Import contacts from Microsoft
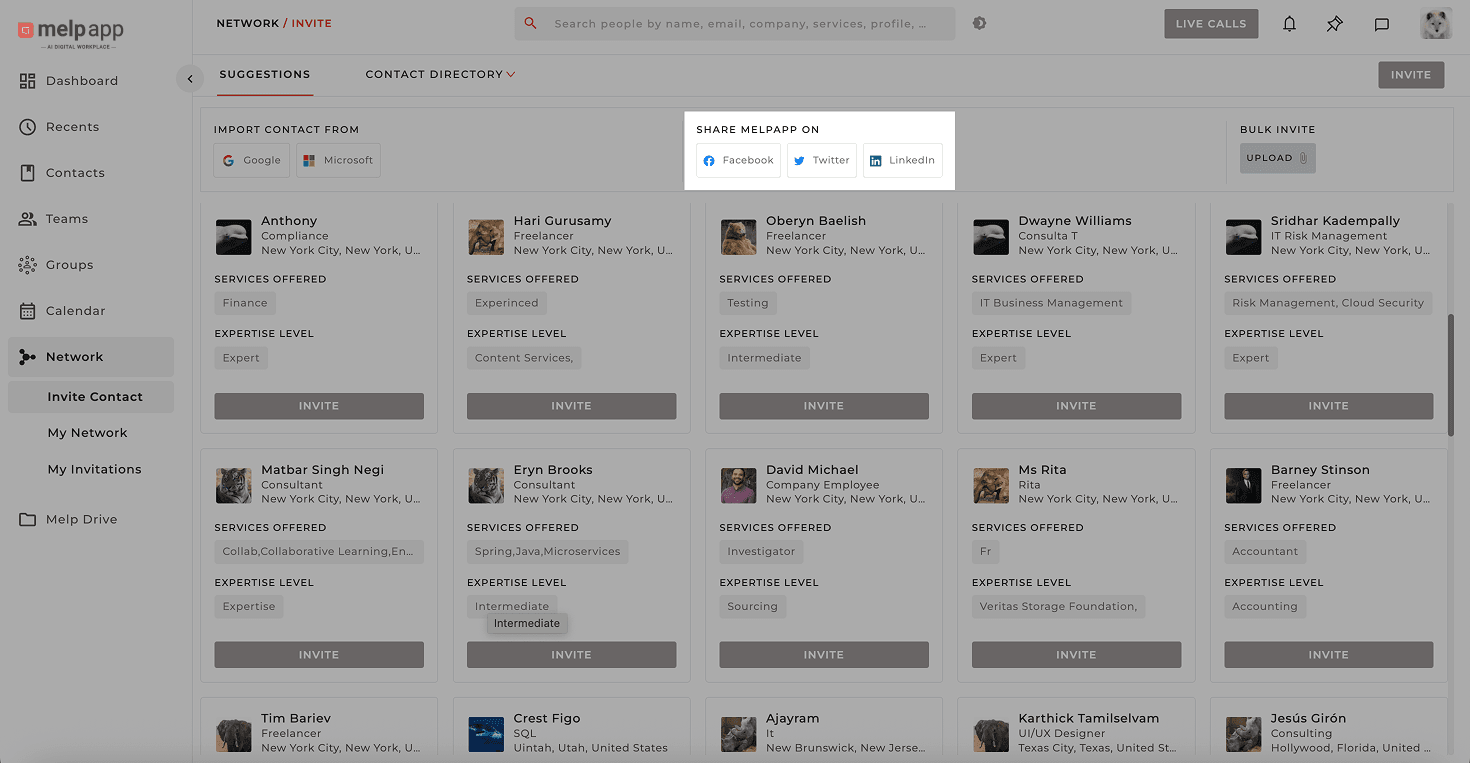 (338, 160)
